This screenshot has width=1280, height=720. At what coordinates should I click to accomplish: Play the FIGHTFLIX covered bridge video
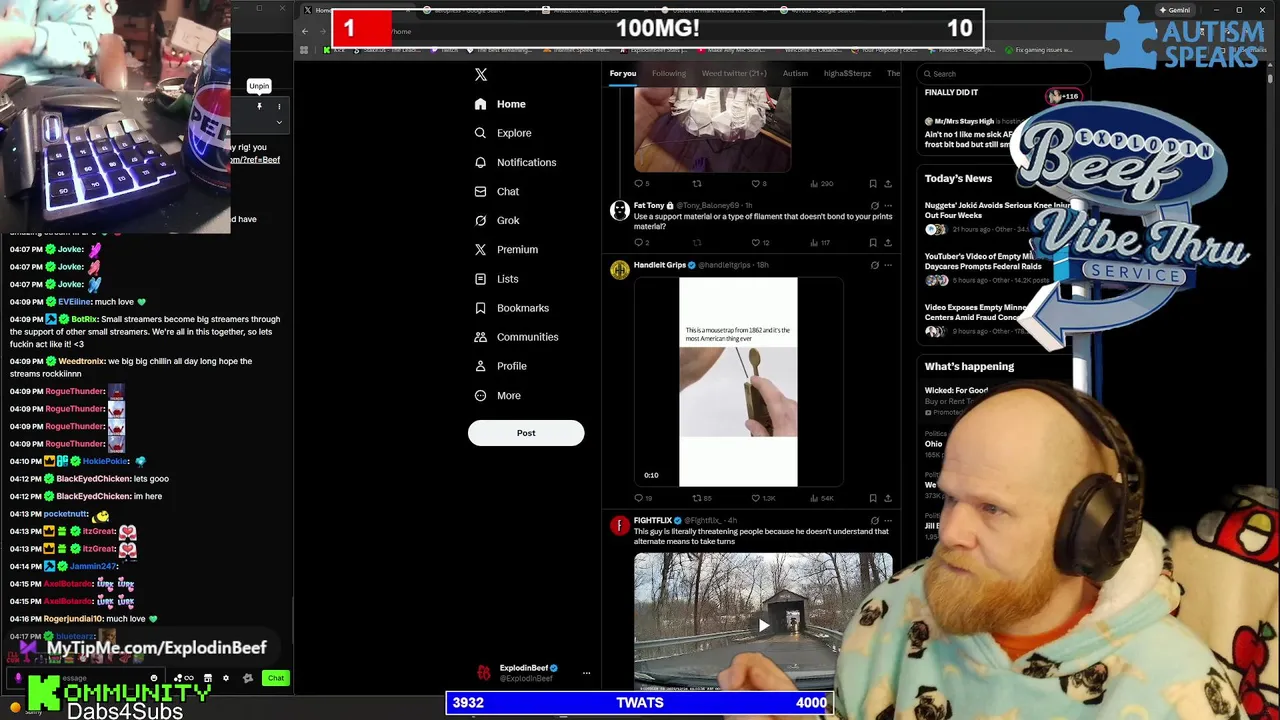tap(763, 625)
